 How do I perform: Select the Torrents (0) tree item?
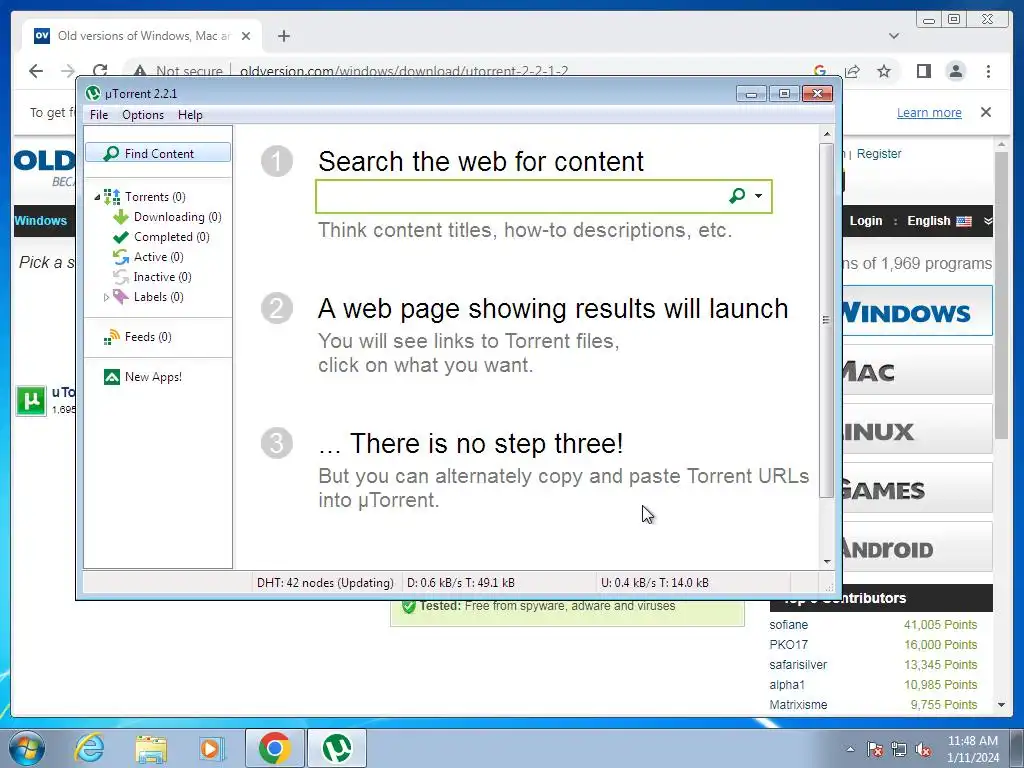click(x=155, y=197)
